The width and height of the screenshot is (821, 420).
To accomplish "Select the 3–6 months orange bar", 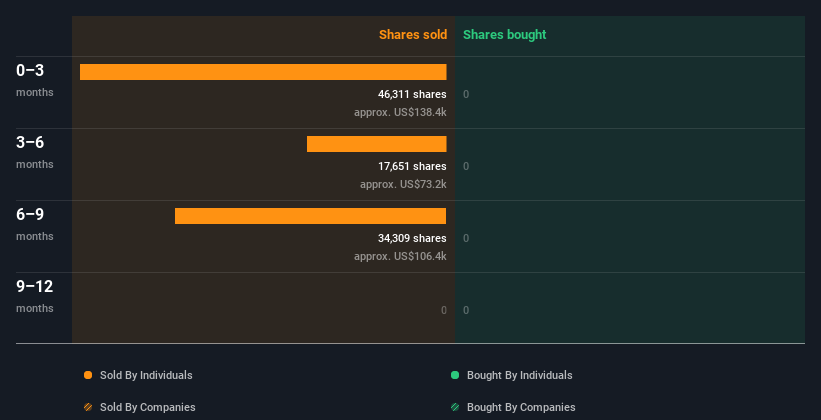I will tap(376, 144).
